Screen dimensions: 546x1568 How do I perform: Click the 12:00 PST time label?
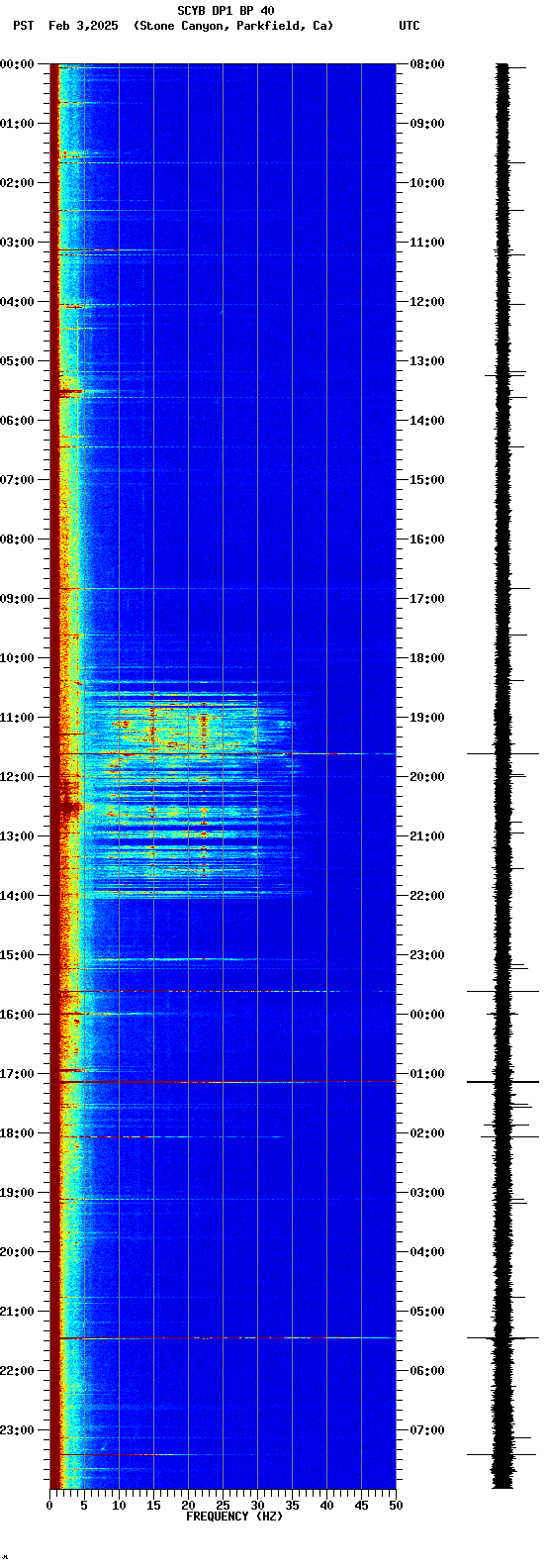coord(17,777)
